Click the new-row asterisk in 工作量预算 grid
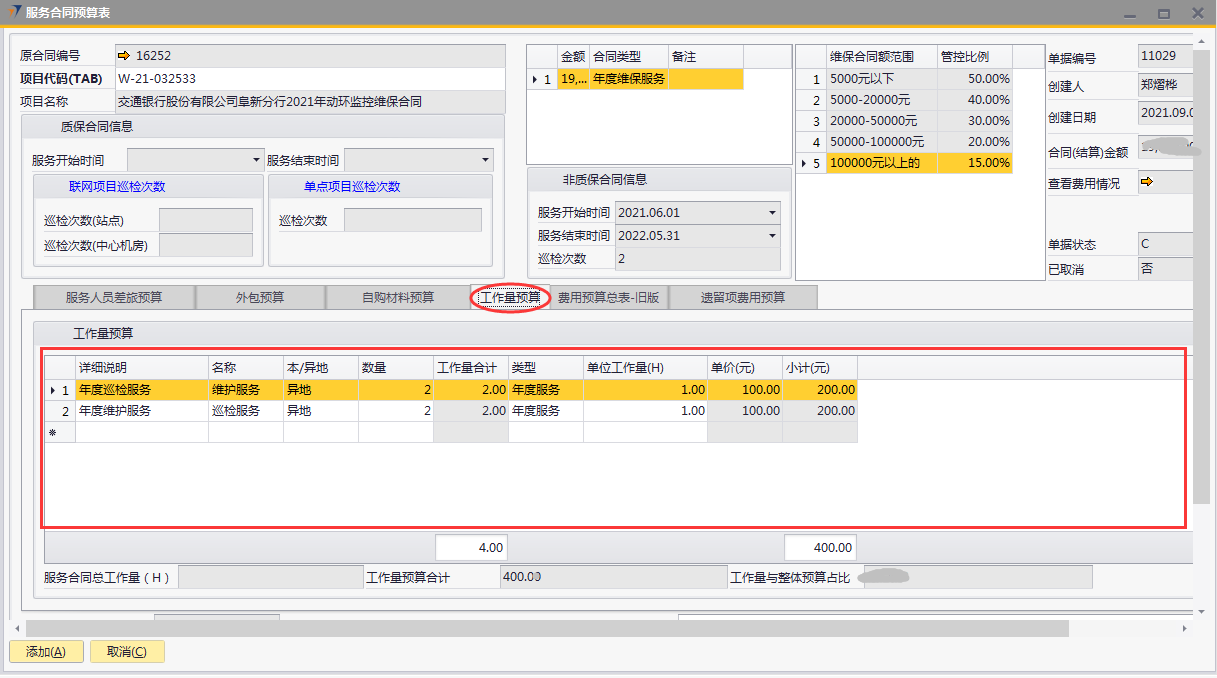 (54, 433)
